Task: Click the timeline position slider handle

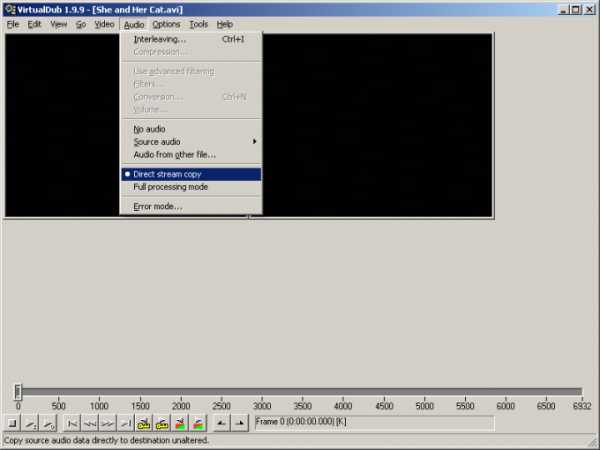Action: pyautogui.click(x=18, y=392)
